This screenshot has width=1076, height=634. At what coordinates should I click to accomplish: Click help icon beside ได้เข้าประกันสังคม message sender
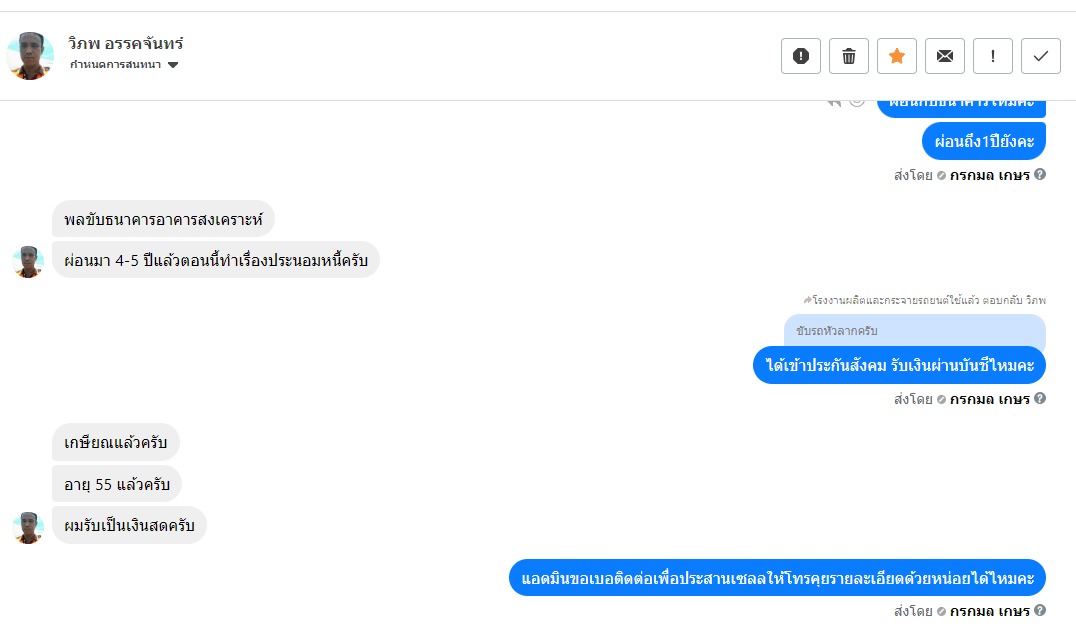pyautogui.click(x=1040, y=399)
